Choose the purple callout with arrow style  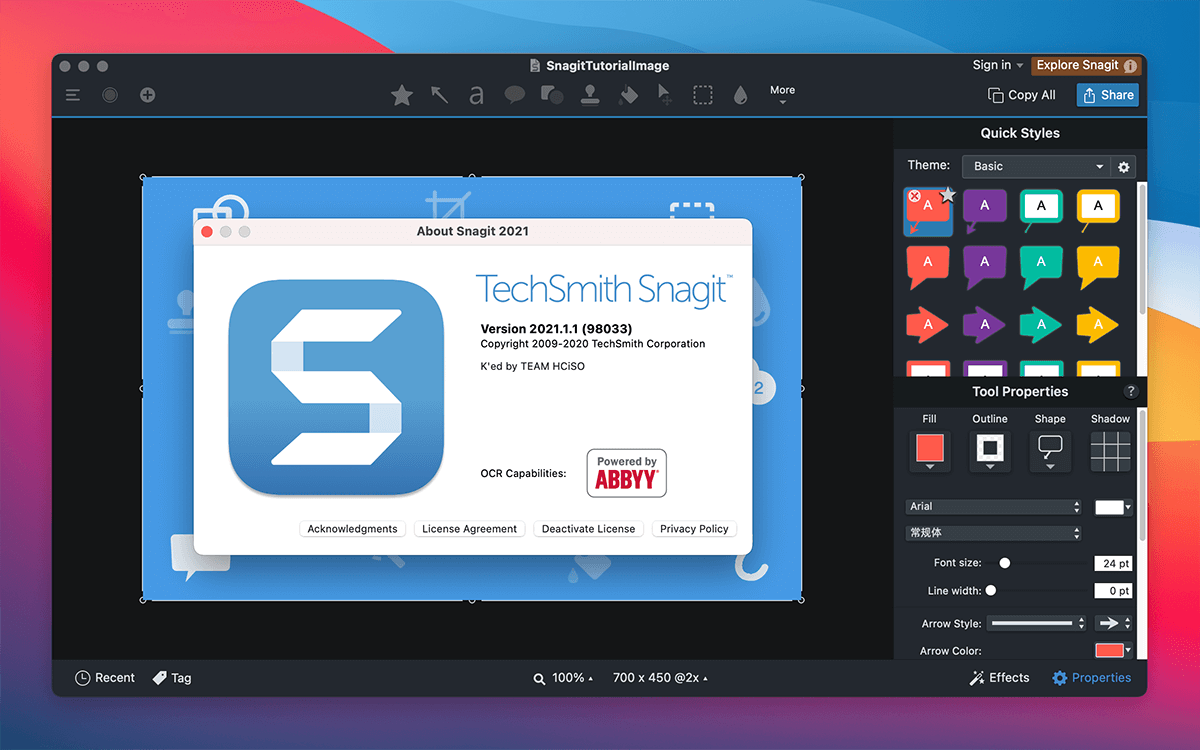tap(984, 210)
